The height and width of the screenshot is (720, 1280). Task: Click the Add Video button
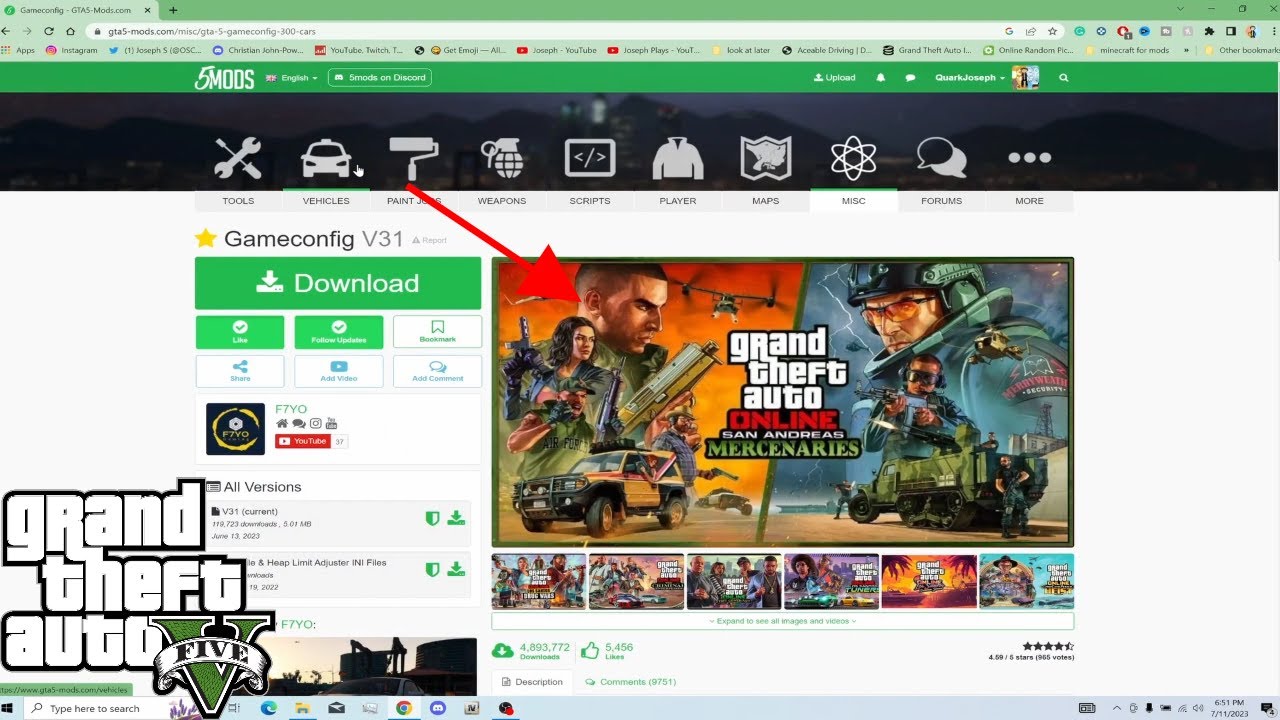[x=339, y=371]
